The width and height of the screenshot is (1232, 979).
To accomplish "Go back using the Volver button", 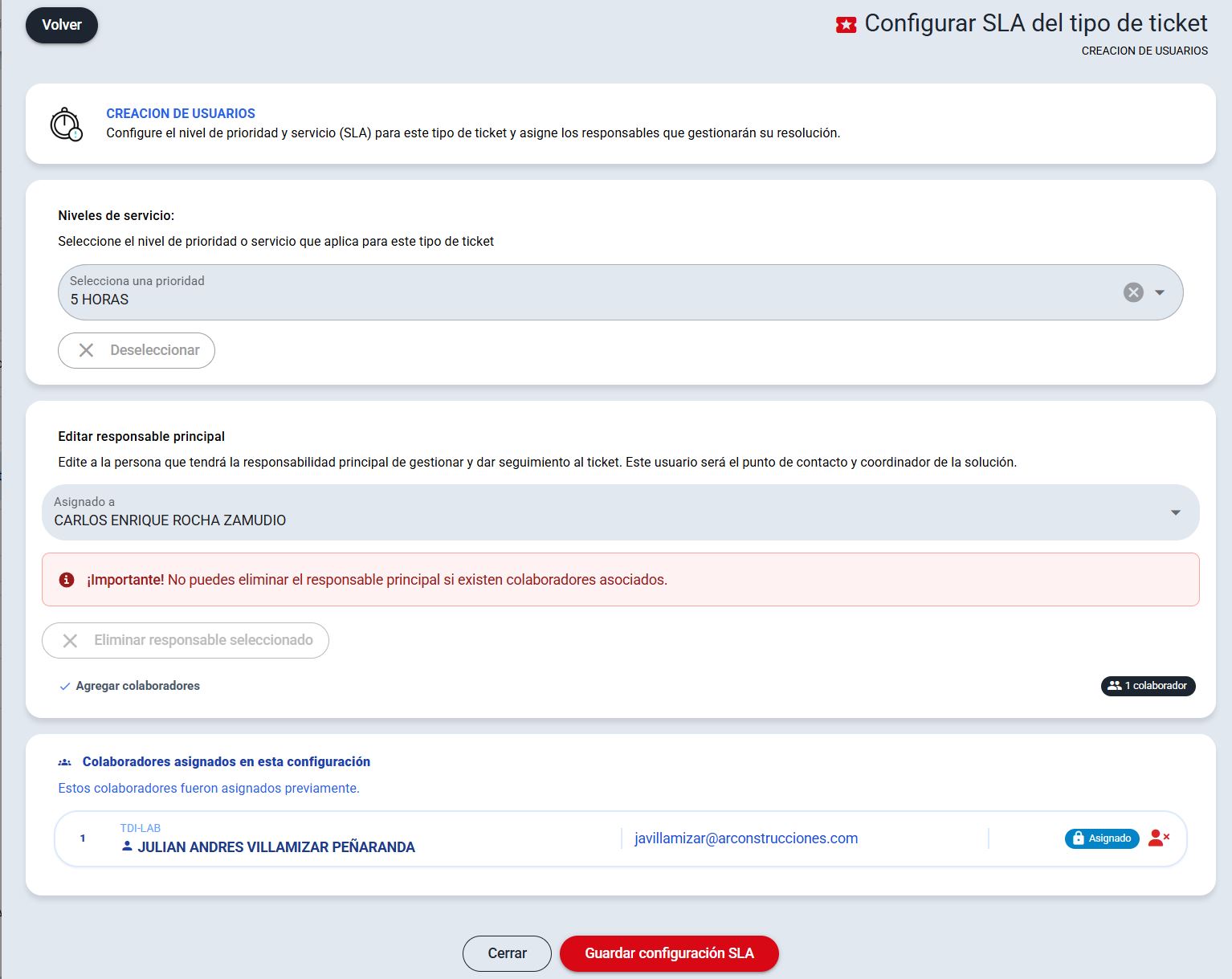I will tap(62, 25).
